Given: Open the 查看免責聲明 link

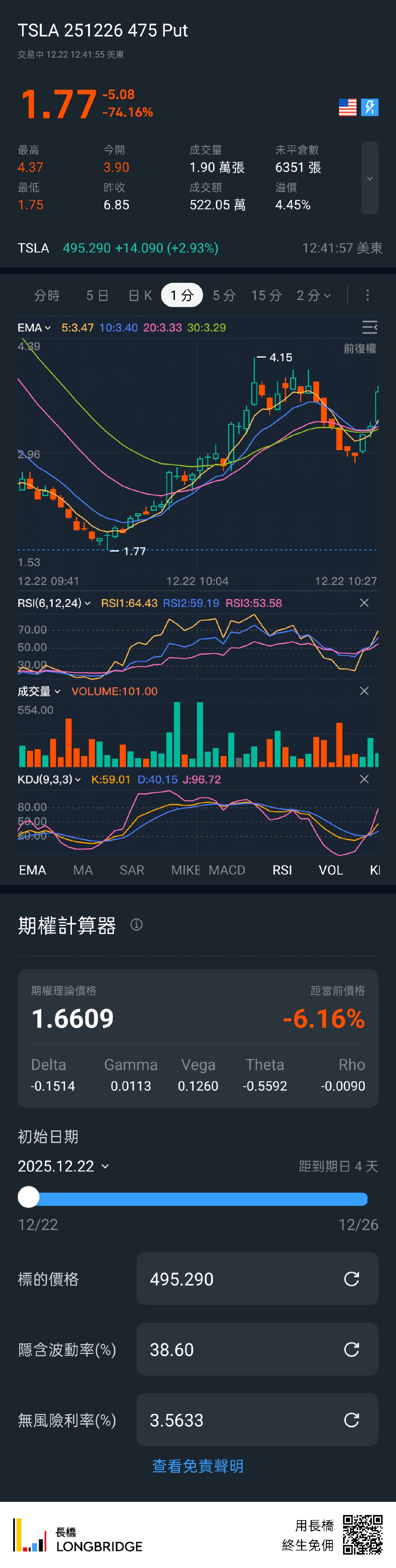Looking at the screenshot, I should 198,1466.
